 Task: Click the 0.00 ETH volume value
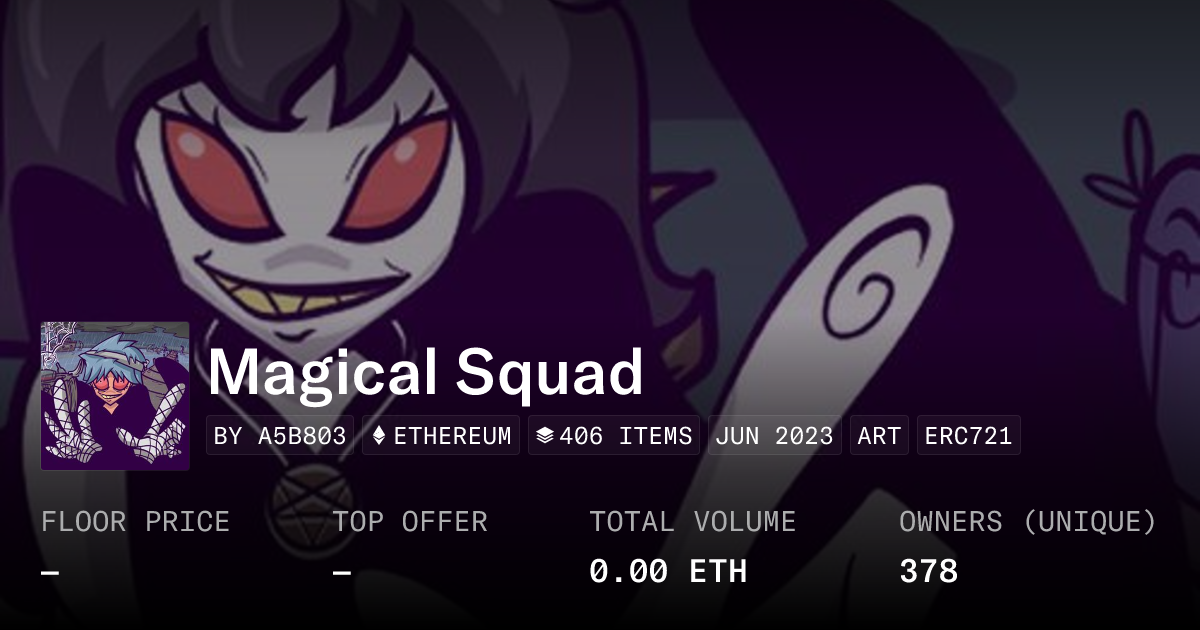click(x=668, y=572)
